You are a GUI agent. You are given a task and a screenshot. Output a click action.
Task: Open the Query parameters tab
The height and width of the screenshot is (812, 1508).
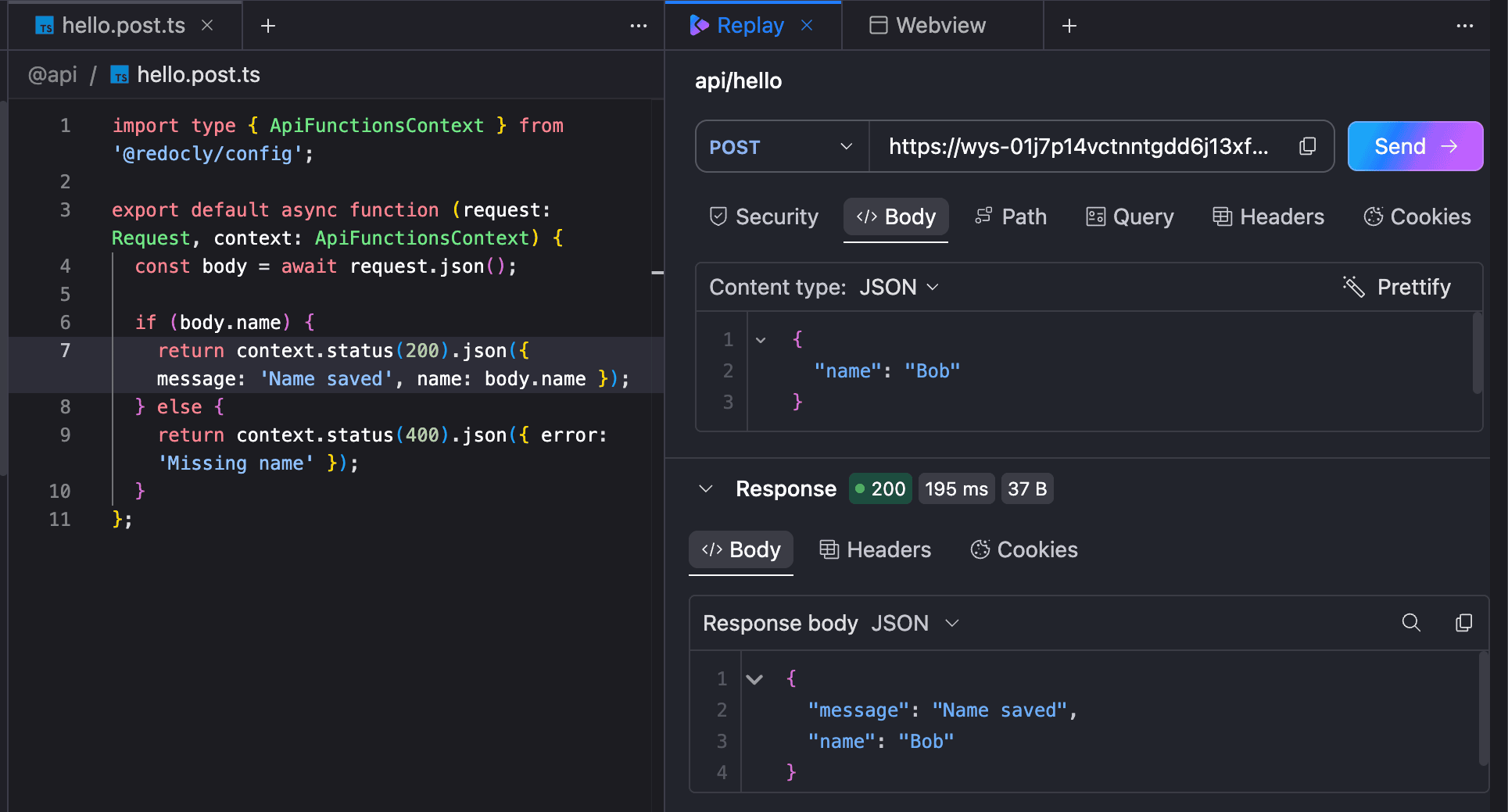coord(1130,216)
